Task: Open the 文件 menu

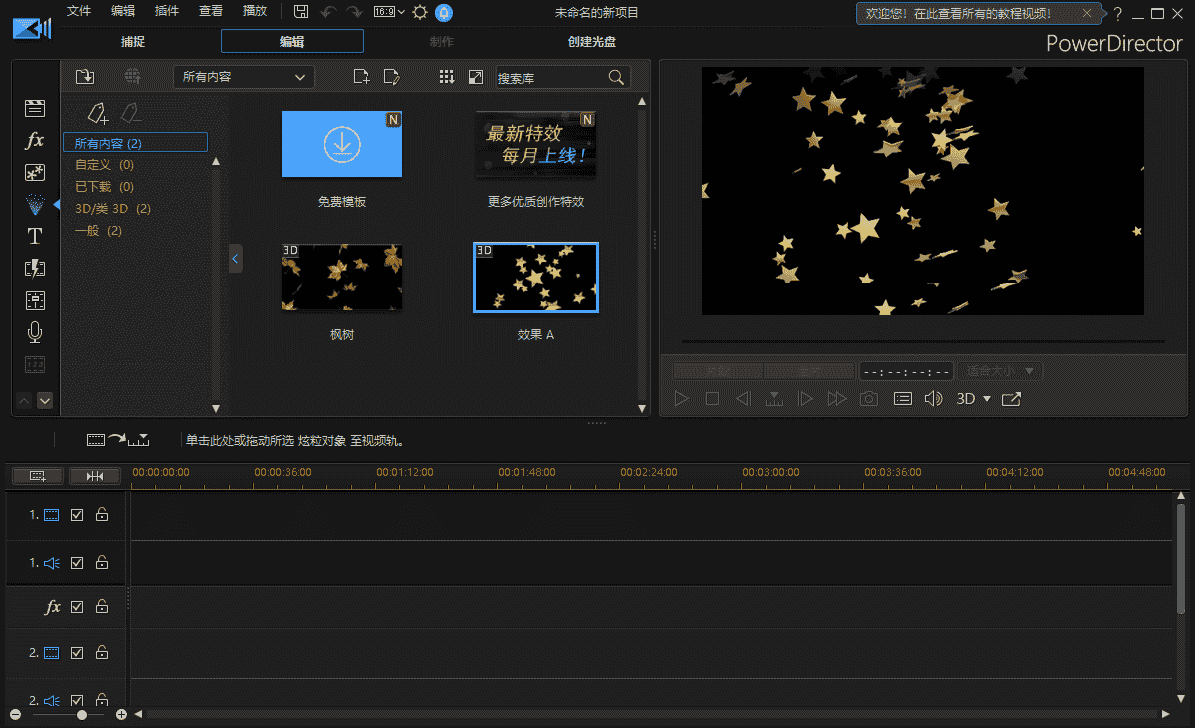Action: tap(78, 12)
